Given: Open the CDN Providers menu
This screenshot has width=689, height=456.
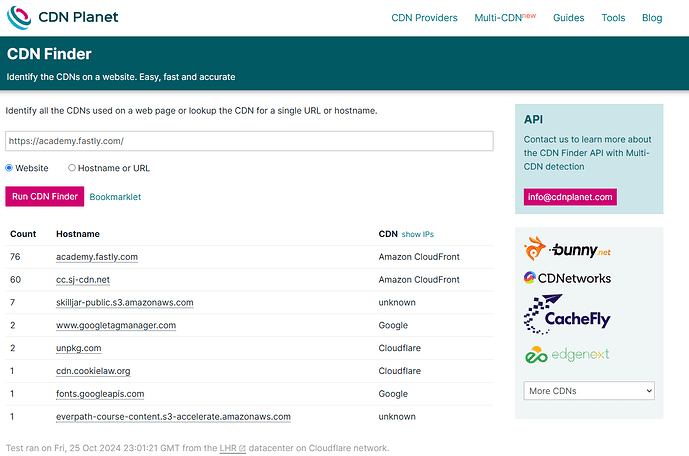Looking at the screenshot, I should tap(424, 18).
